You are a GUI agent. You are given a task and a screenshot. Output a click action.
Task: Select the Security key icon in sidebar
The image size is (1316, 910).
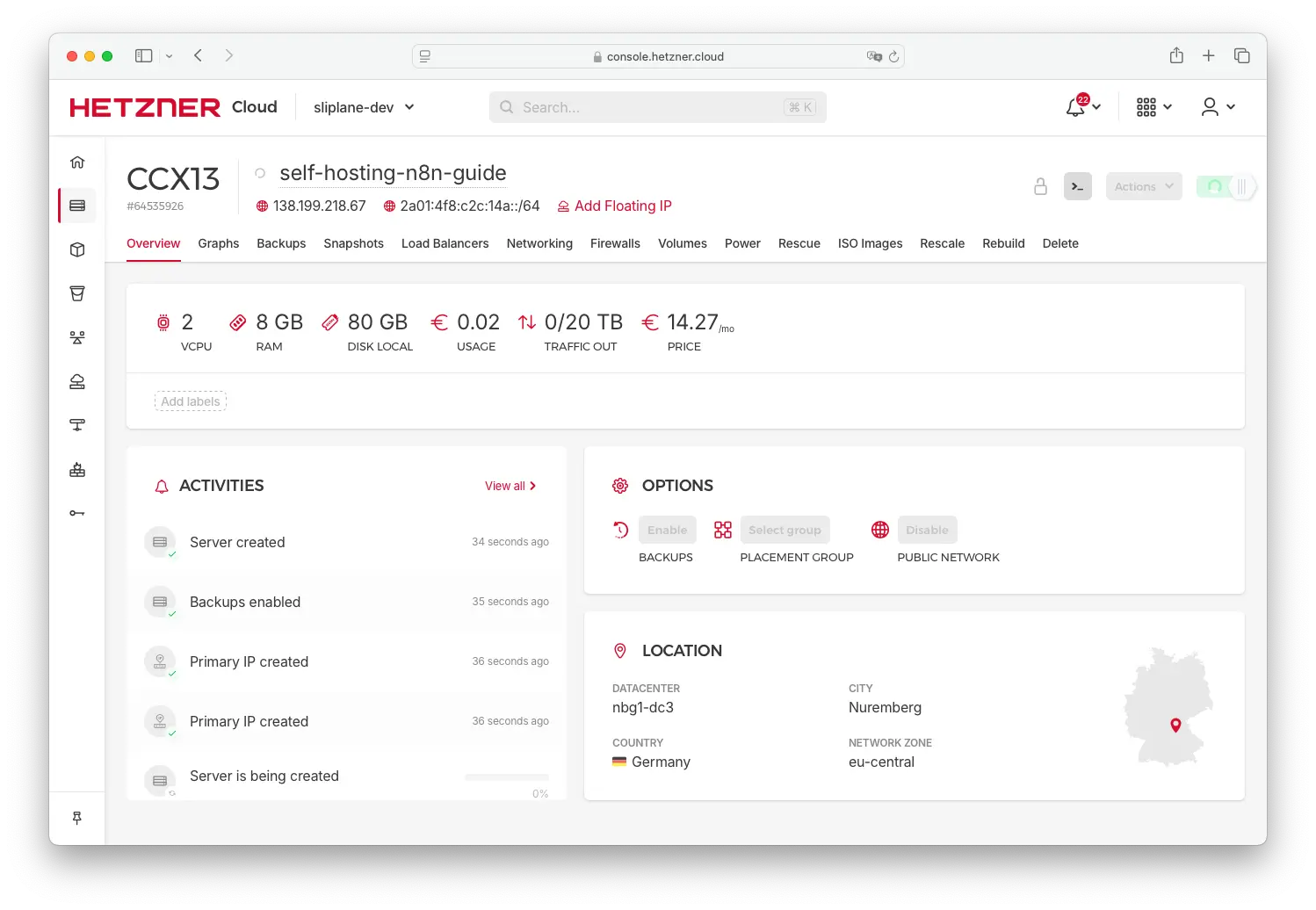click(77, 512)
